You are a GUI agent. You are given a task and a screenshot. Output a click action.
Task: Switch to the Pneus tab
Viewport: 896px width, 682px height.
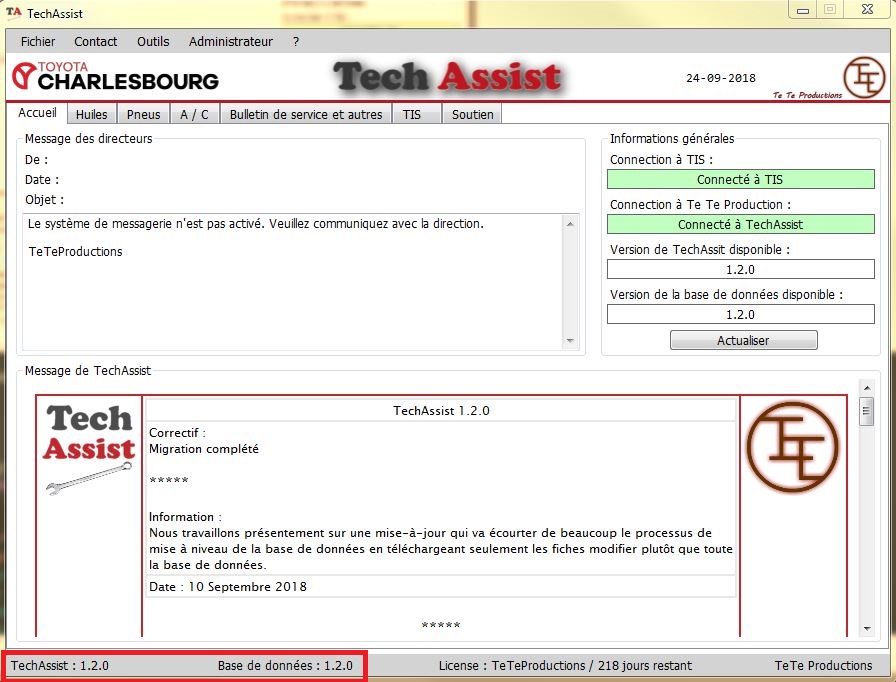pos(144,115)
